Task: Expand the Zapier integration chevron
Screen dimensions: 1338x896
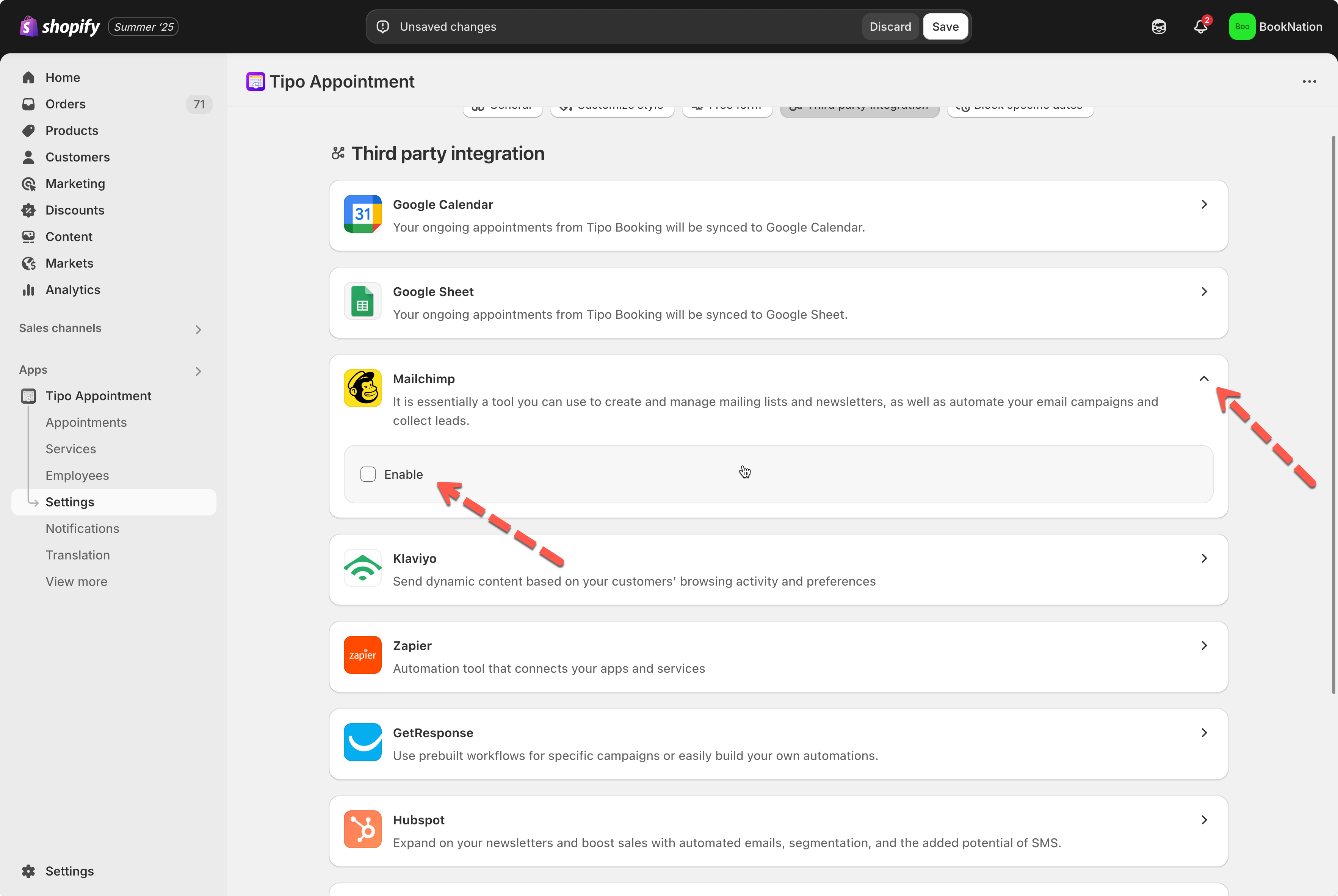Action: coord(1204,646)
